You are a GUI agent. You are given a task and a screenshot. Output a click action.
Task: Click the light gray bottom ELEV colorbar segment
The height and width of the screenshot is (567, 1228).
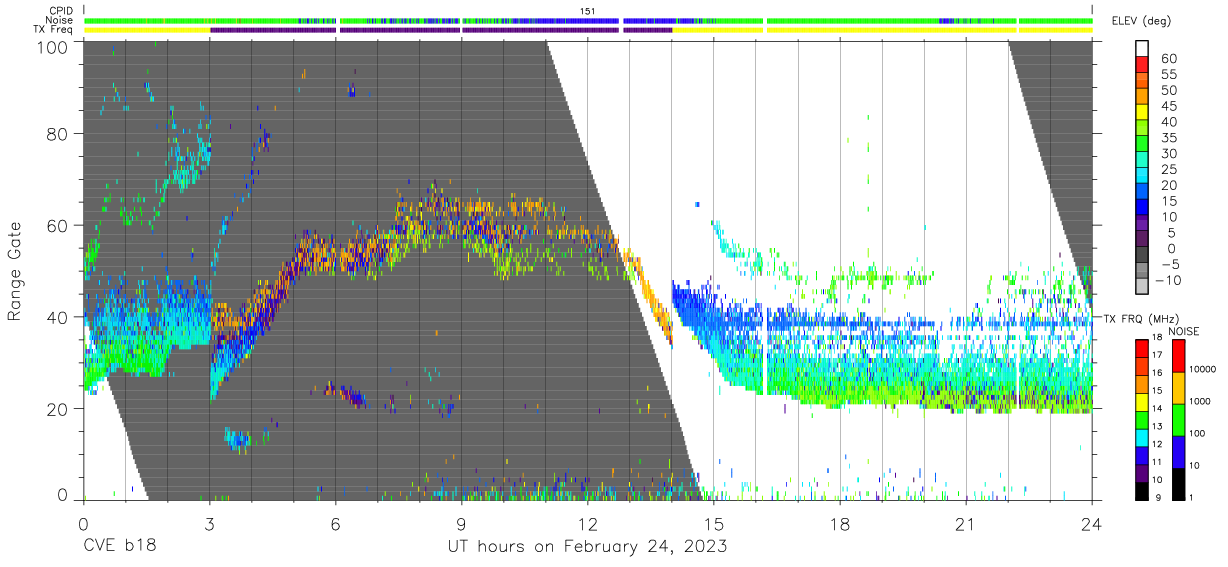point(1143,287)
